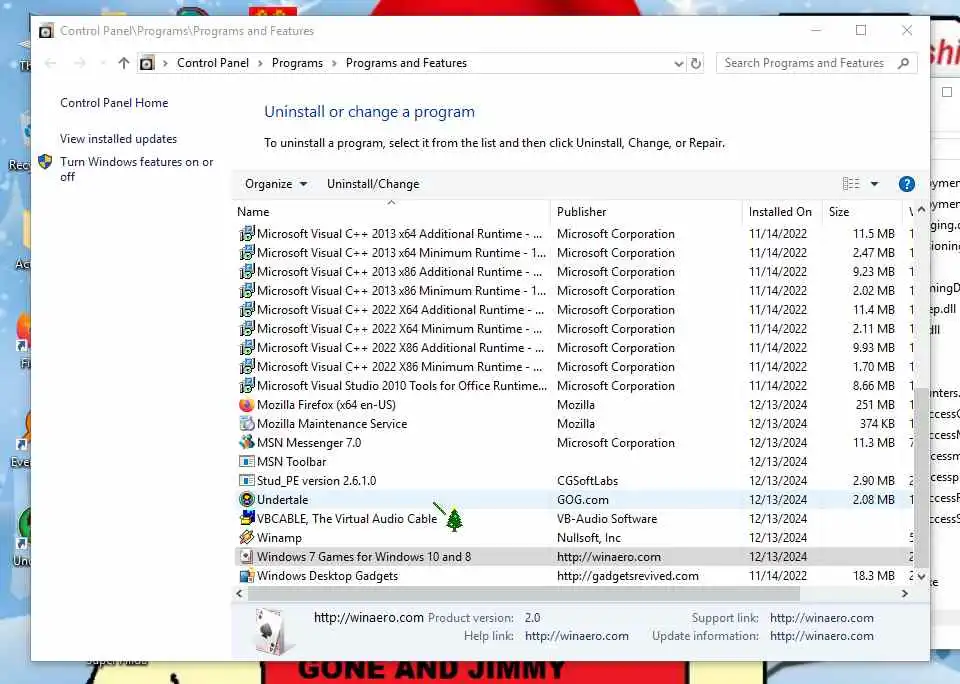This screenshot has width=960, height=684.
Task: Open the recent locations dropdown arrow
Action: (102, 63)
